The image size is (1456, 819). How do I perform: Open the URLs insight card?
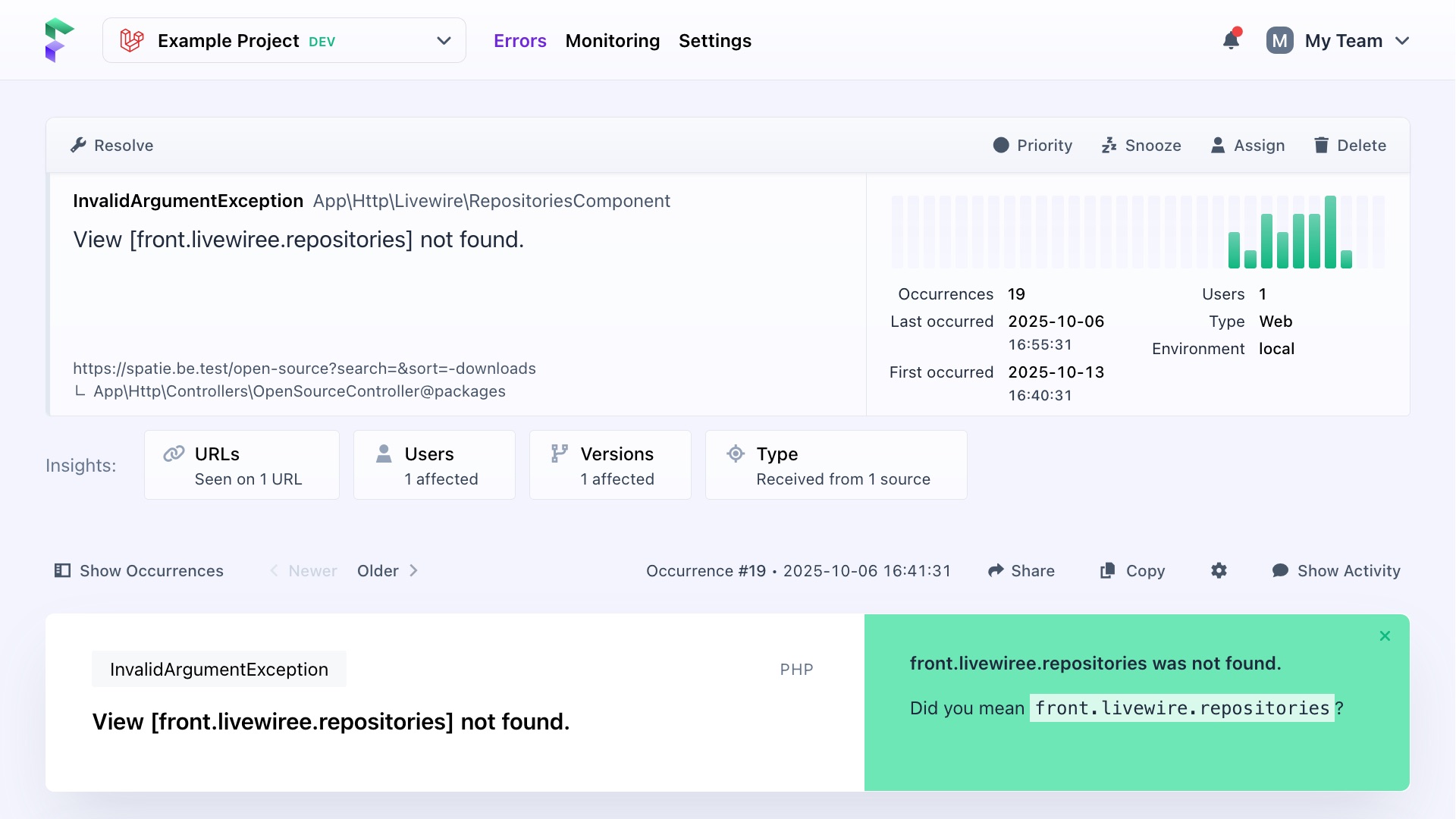(x=241, y=465)
